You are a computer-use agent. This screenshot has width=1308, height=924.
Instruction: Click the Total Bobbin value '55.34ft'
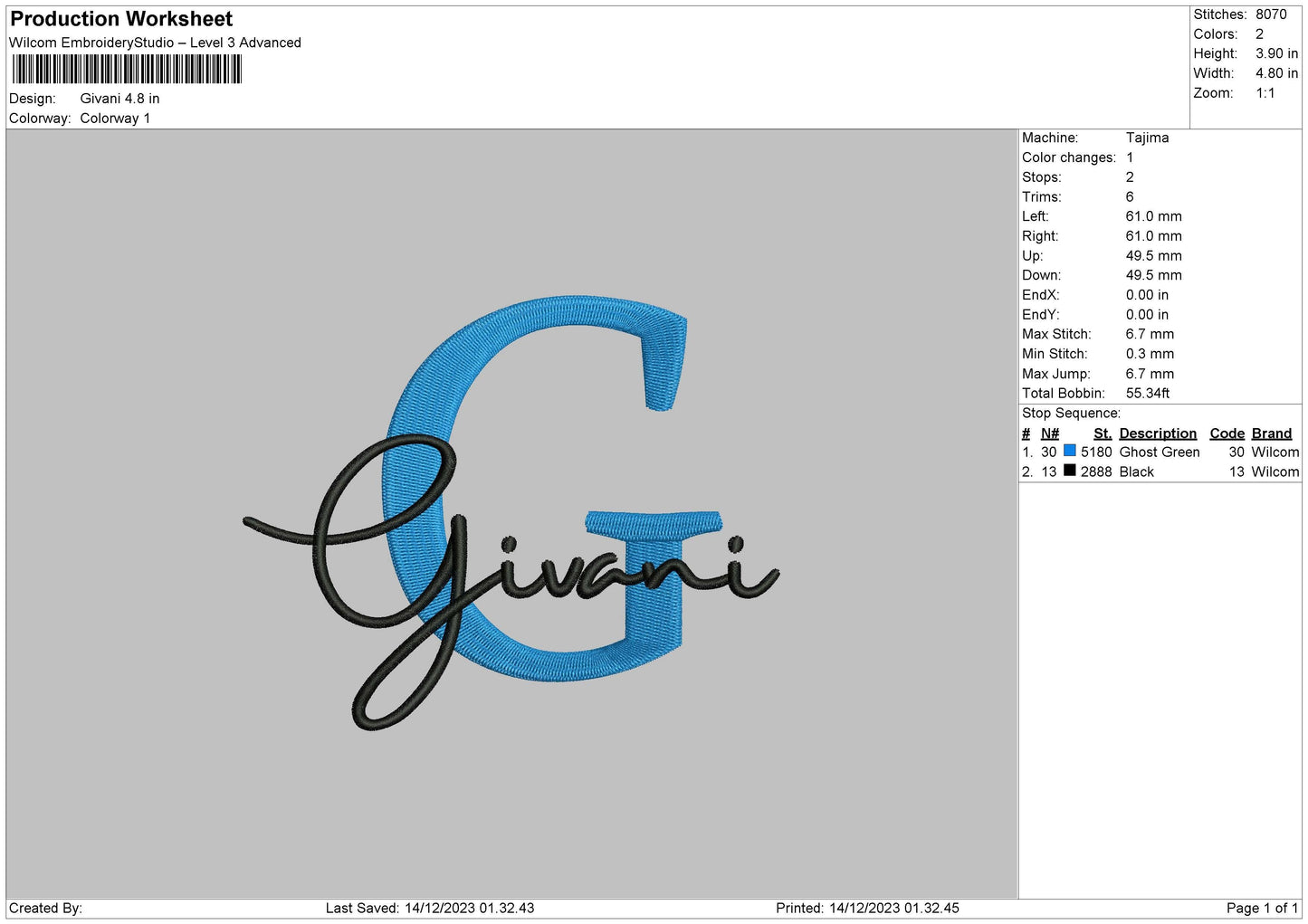point(1148,394)
